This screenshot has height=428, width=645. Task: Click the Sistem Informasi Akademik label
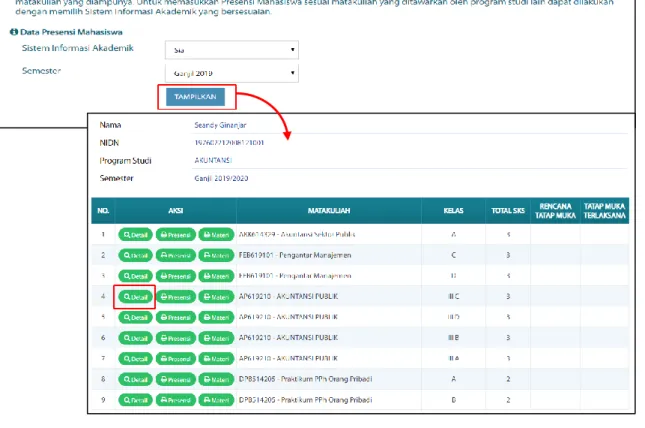pos(78,48)
